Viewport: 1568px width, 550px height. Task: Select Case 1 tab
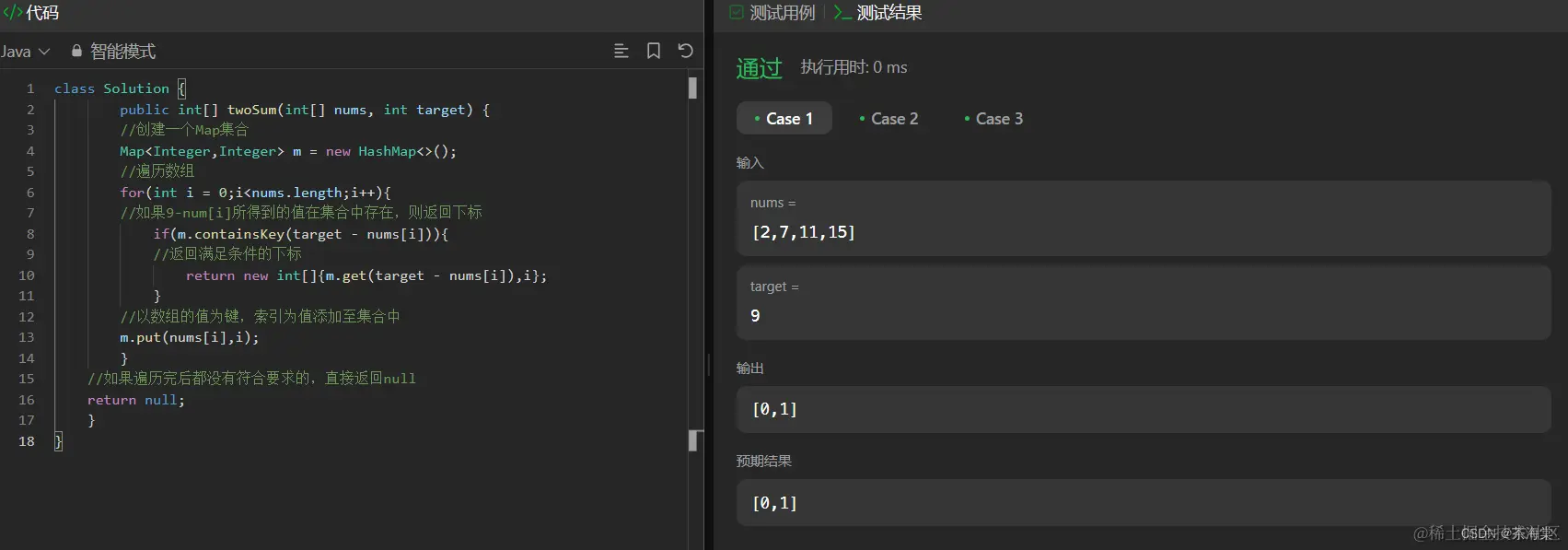[784, 118]
